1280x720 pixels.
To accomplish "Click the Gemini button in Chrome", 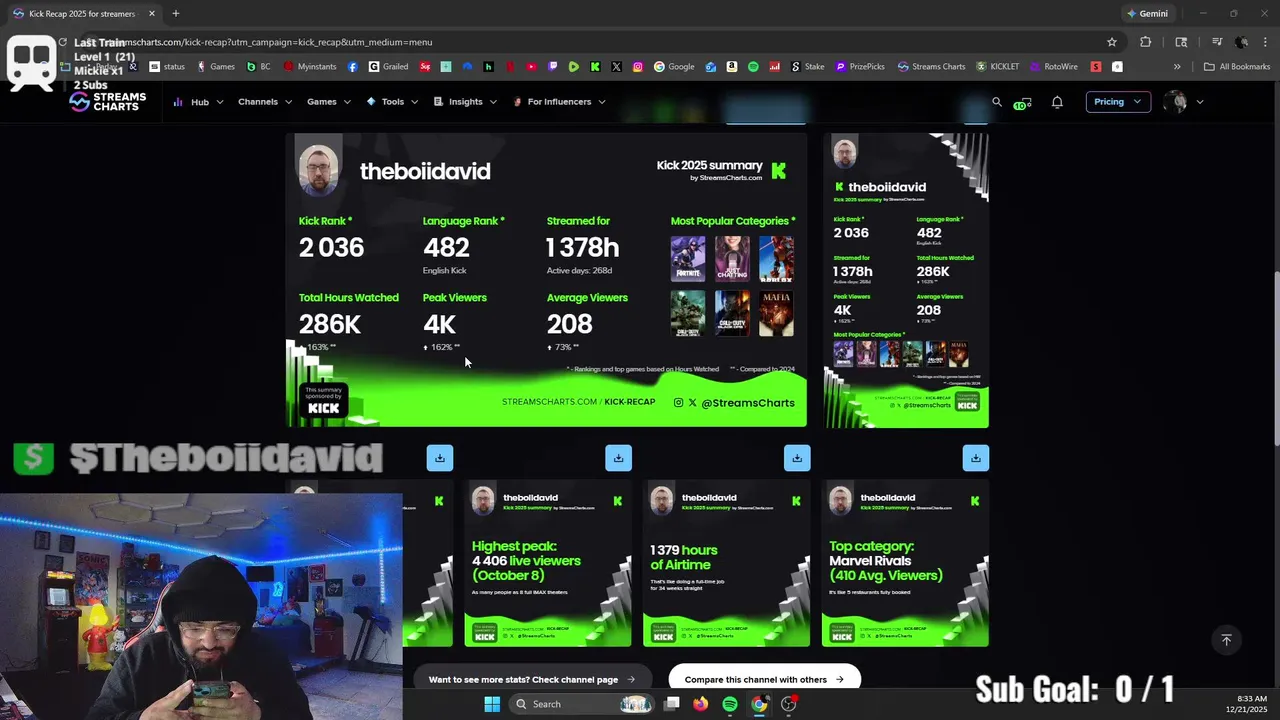I will point(1146,14).
